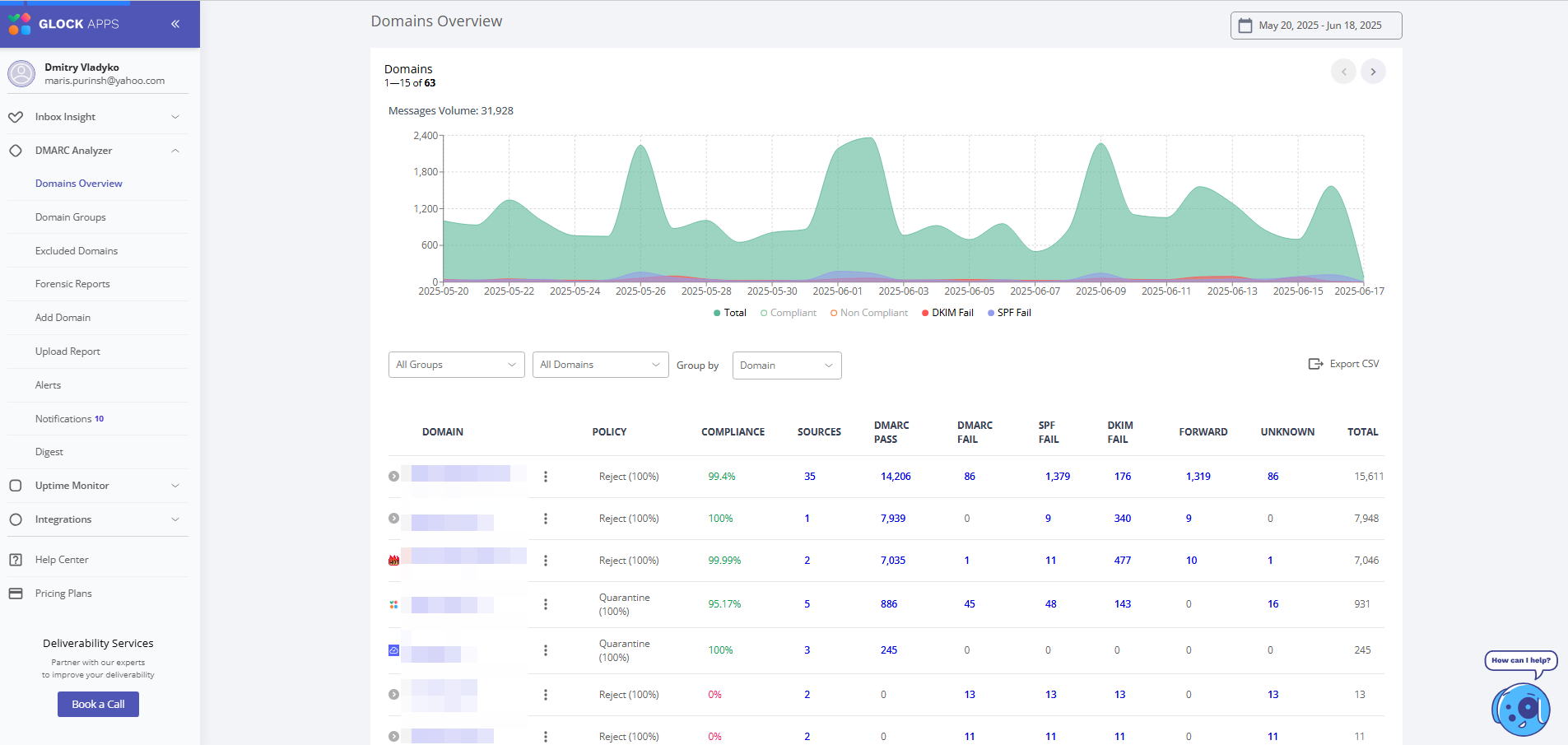
Task: Click the Export CSV icon
Action: point(1315,364)
